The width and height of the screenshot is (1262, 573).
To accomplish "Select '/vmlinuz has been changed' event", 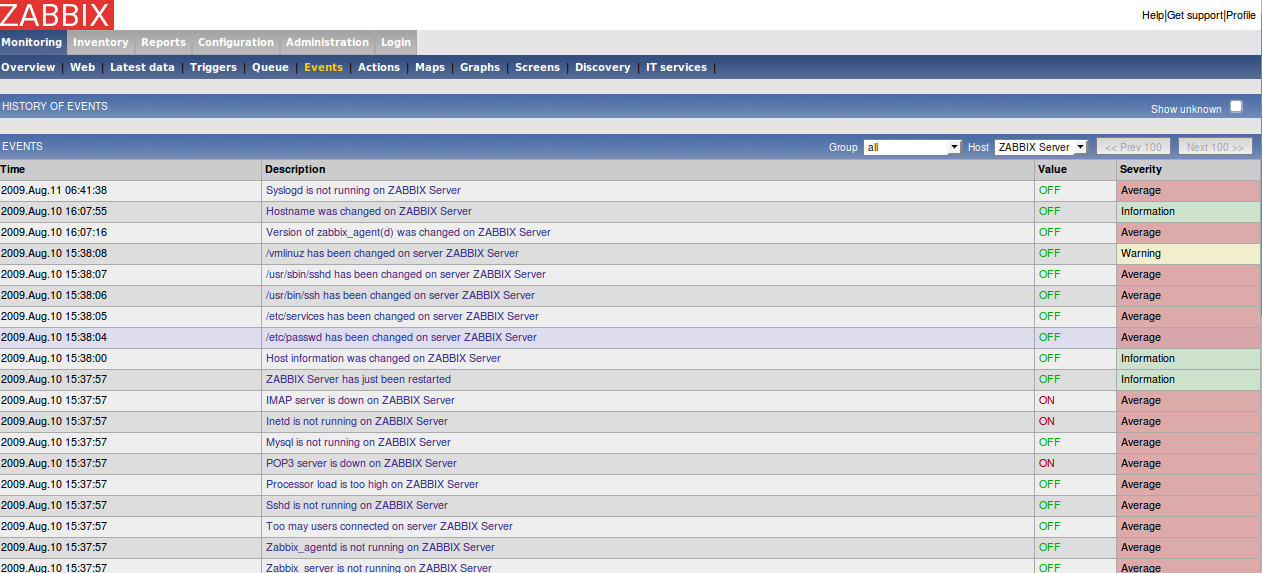I will point(392,253).
